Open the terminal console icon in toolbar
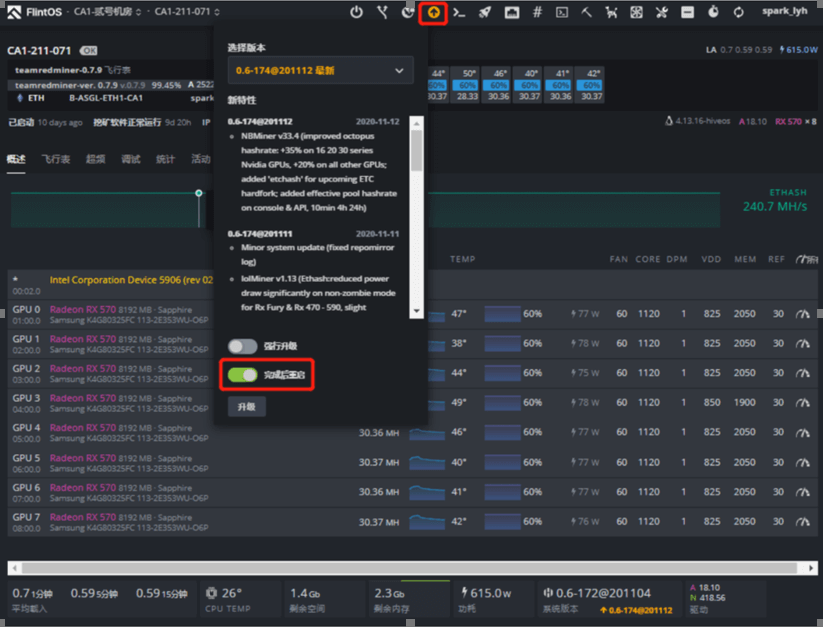The width and height of the screenshot is (823, 627). (460, 11)
